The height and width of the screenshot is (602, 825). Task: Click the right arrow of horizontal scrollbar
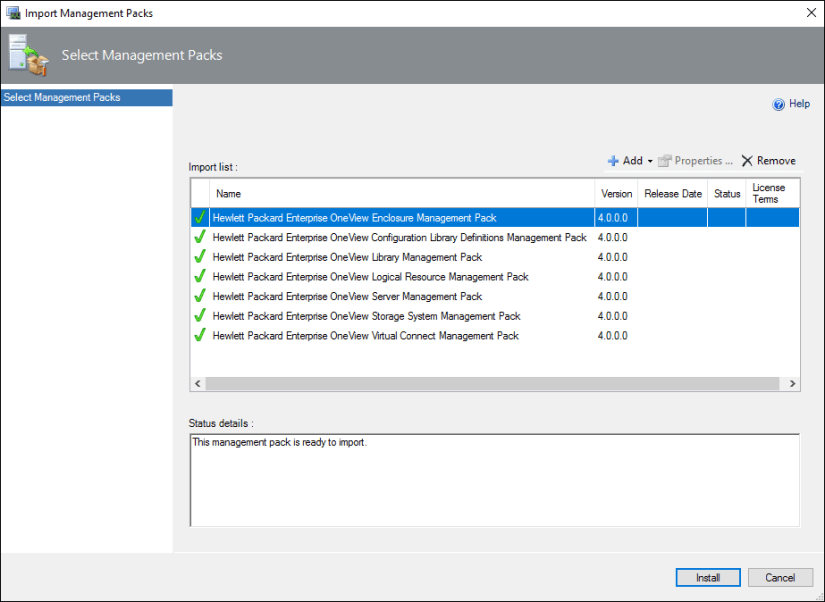[x=792, y=384]
